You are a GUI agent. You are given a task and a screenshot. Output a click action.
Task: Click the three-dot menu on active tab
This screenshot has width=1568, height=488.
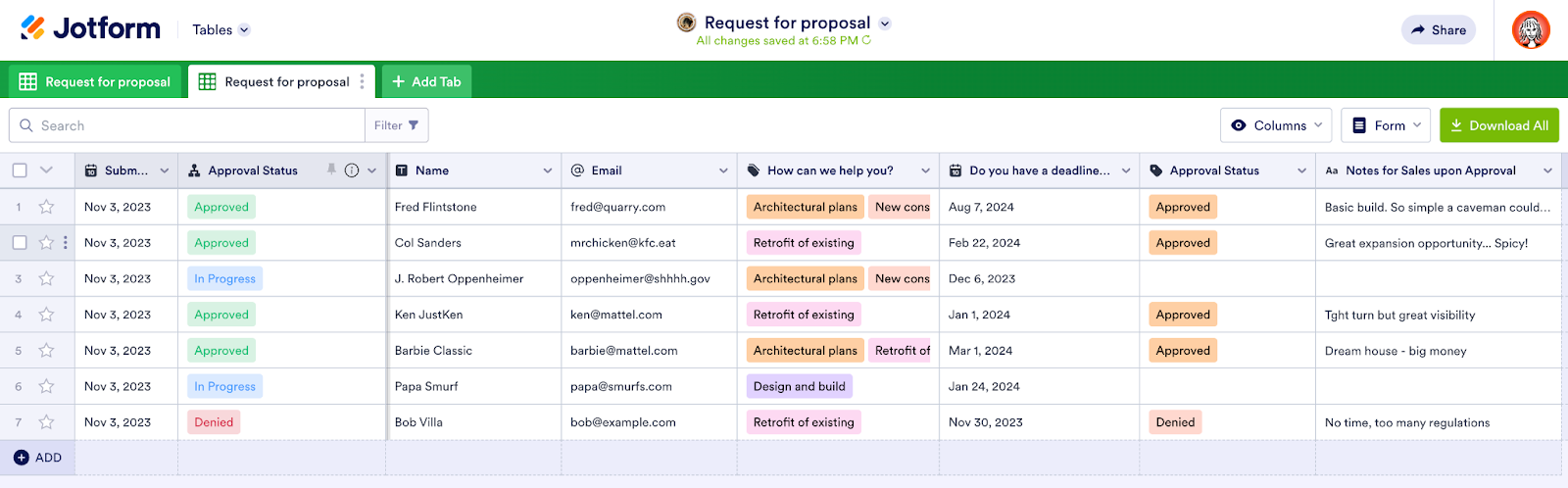362,81
